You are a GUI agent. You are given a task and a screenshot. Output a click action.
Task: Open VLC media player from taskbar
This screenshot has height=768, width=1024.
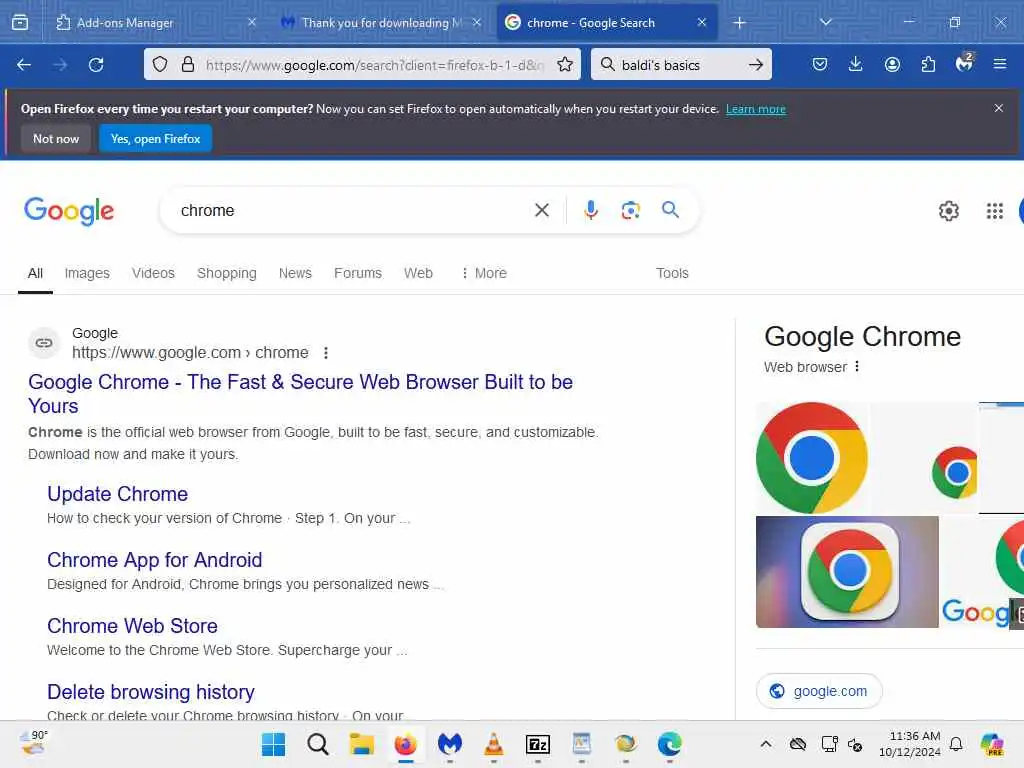click(x=494, y=744)
